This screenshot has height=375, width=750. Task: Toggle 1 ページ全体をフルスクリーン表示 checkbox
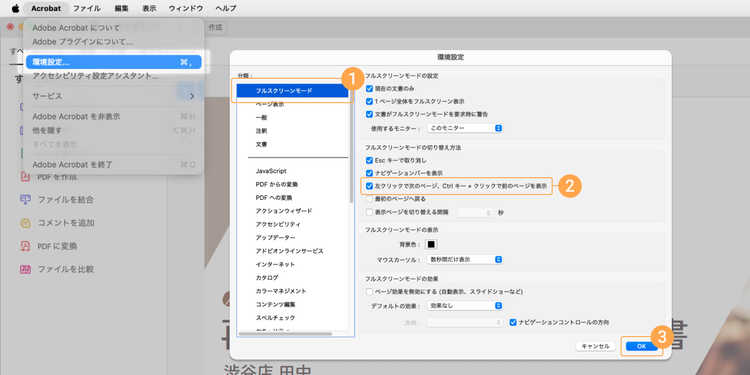click(x=369, y=101)
